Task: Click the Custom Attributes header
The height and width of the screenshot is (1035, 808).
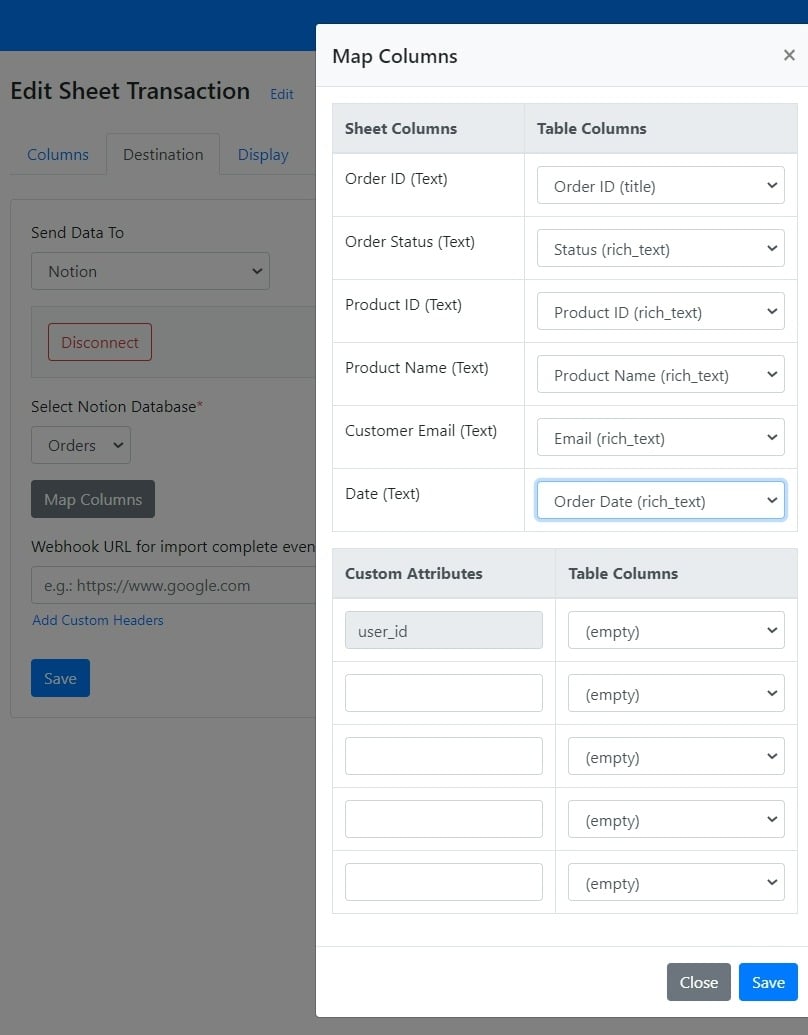Action: click(414, 574)
